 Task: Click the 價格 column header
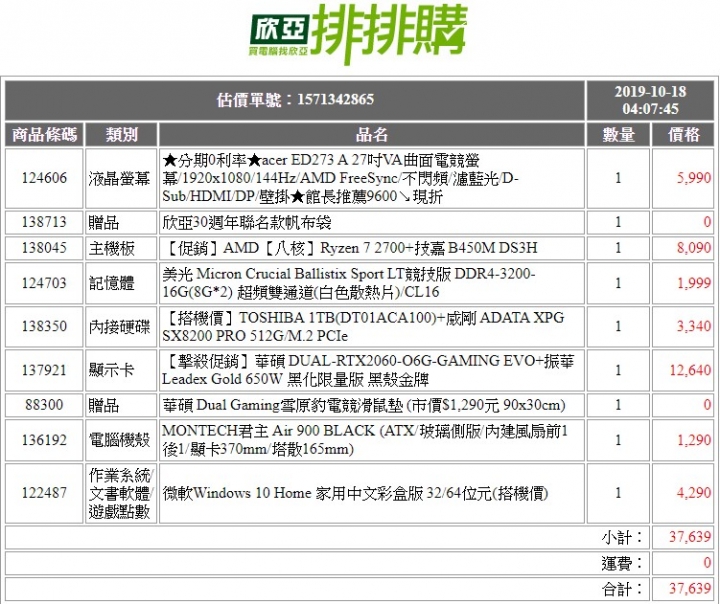pyautogui.click(x=683, y=135)
